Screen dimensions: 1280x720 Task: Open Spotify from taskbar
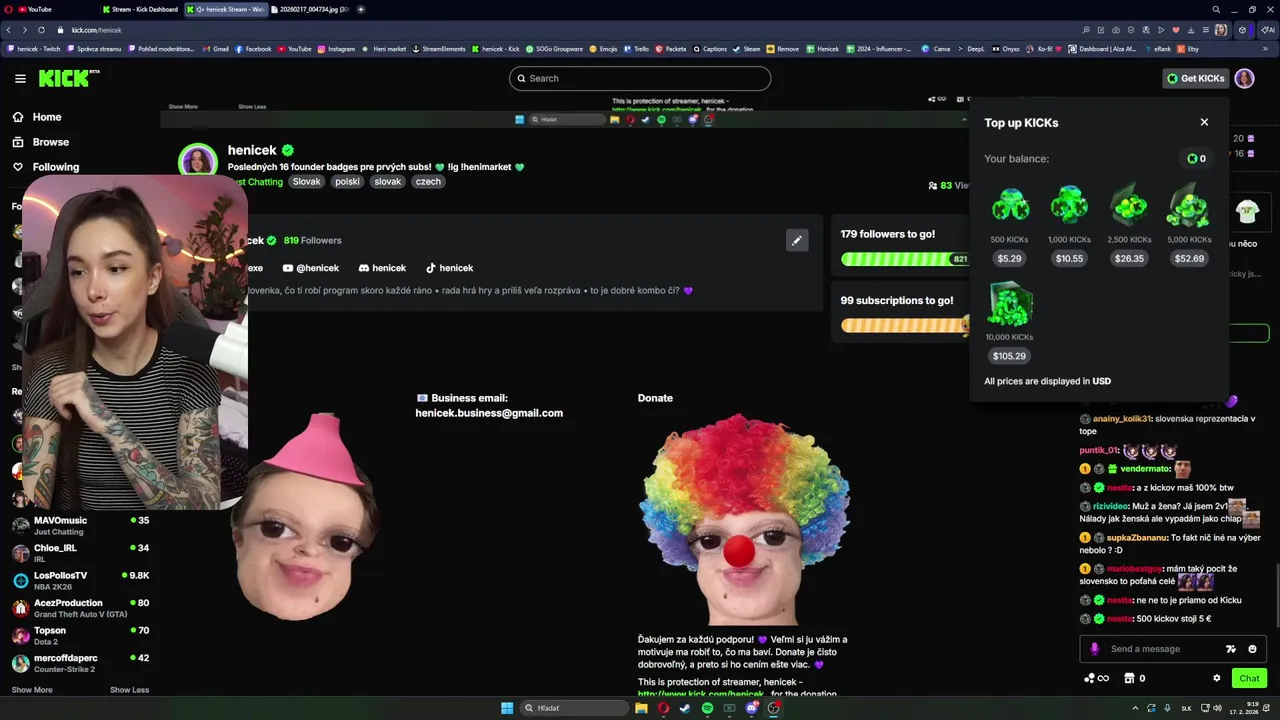[707, 708]
